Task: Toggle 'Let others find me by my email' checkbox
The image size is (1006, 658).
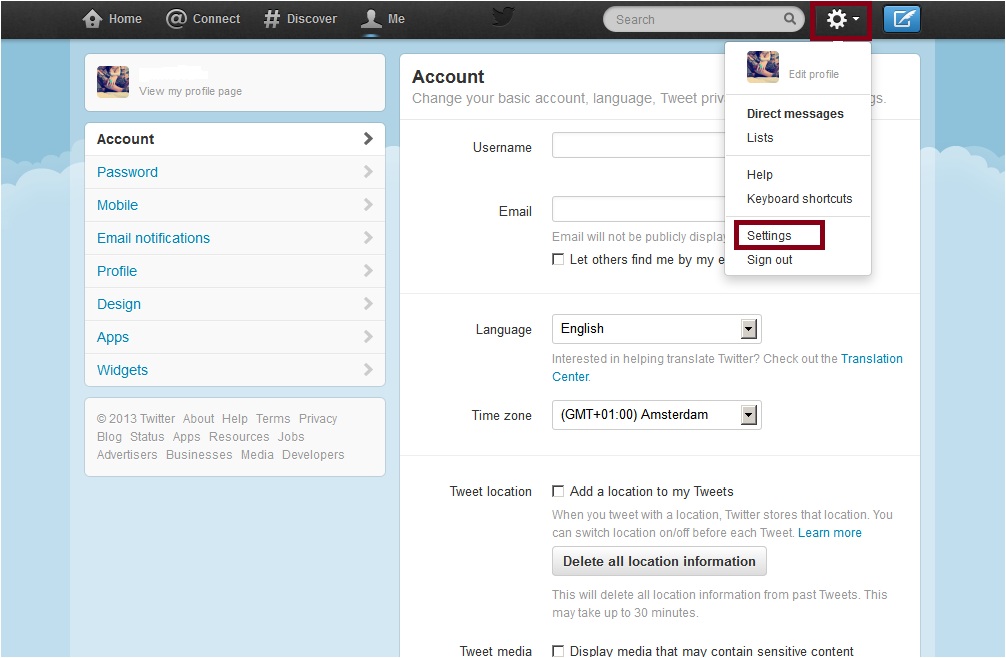Action: [x=558, y=259]
